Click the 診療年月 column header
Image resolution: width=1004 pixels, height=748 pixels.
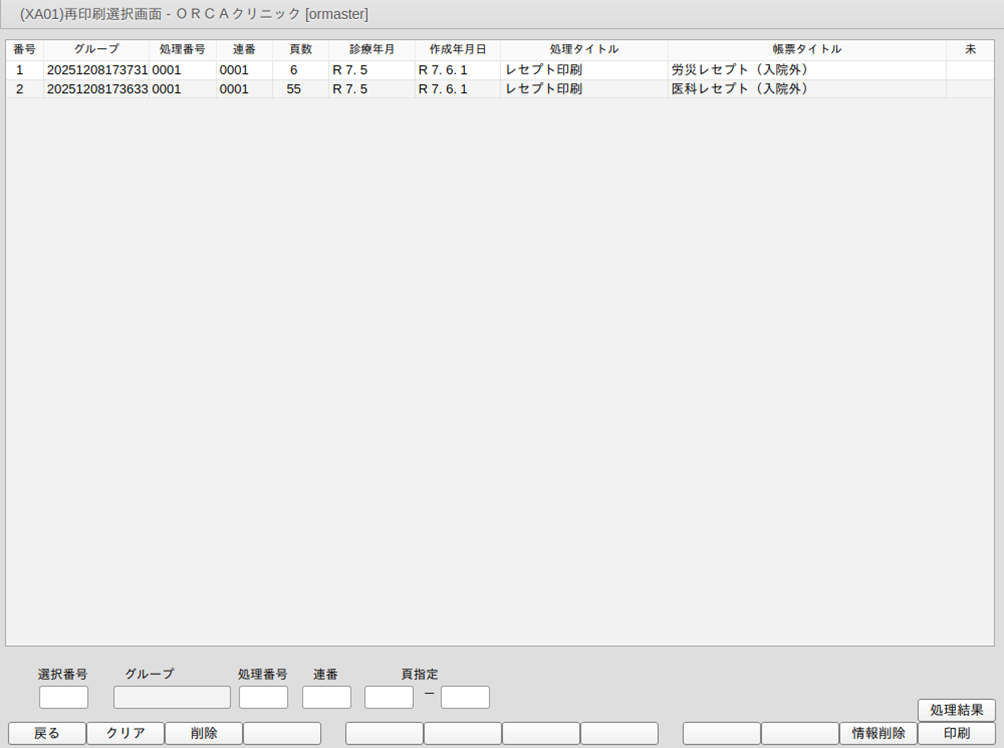(371, 49)
